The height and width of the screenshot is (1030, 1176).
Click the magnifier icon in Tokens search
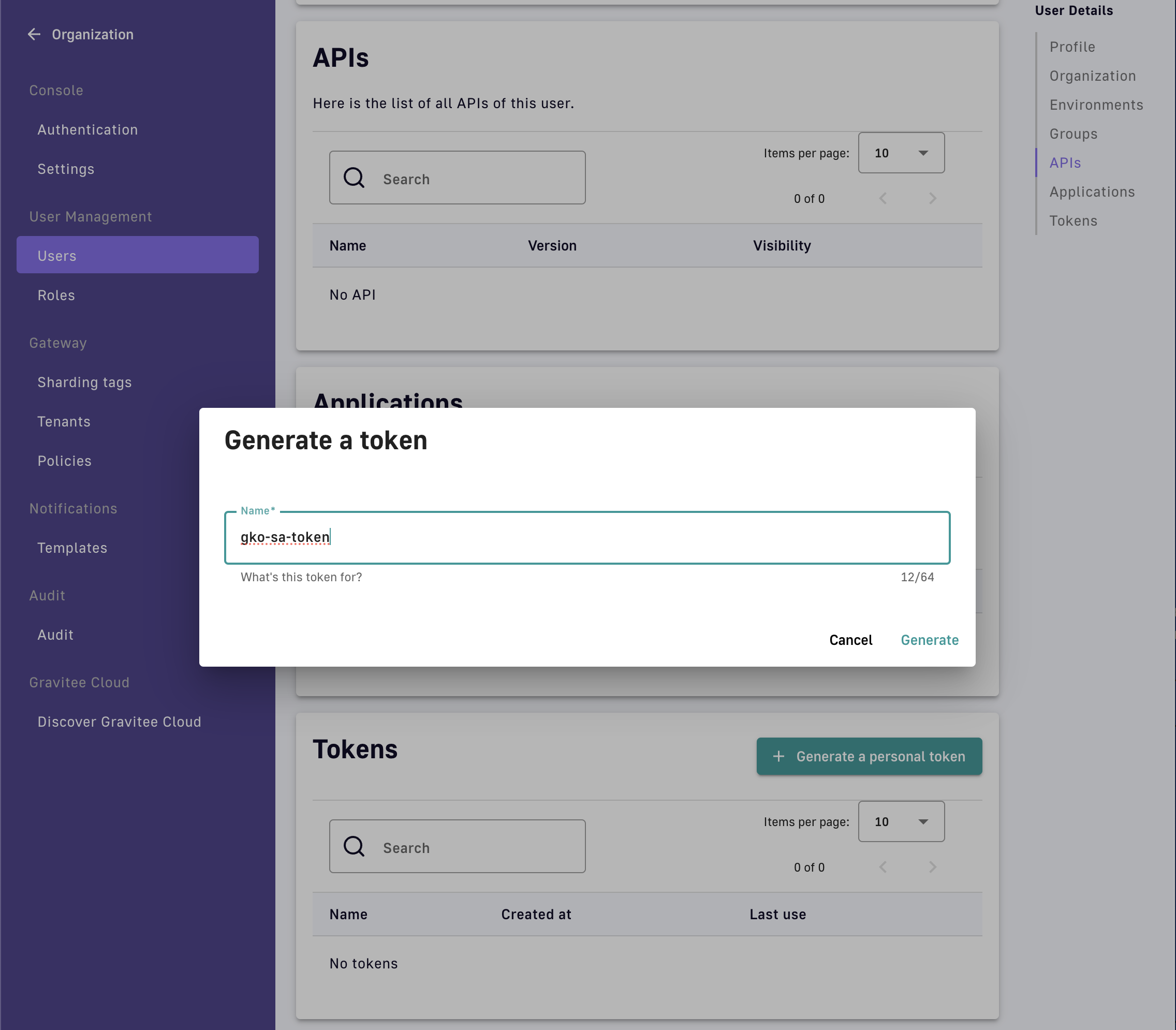point(354,847)
